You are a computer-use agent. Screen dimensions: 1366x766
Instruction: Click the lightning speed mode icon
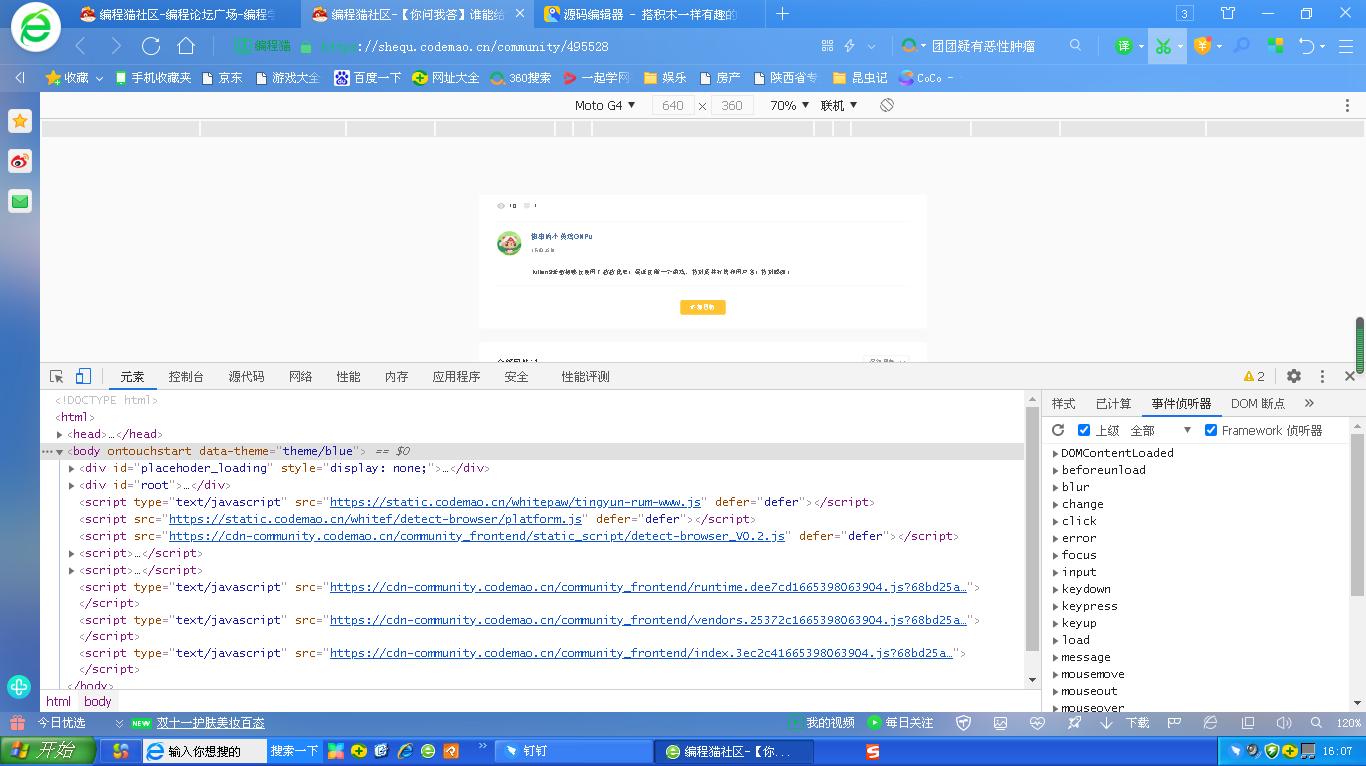(850, 46)
